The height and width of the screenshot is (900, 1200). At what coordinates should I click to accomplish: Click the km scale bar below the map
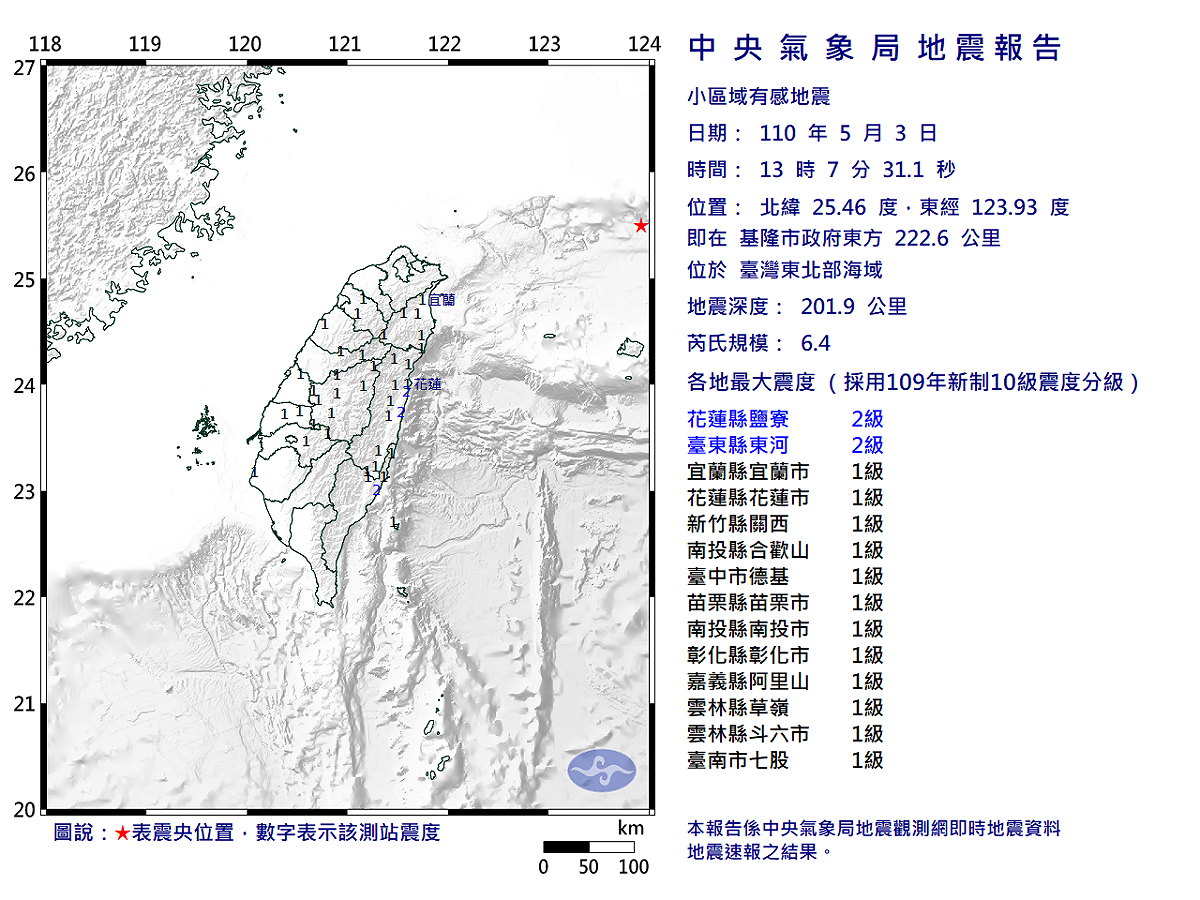click(589, 846)
